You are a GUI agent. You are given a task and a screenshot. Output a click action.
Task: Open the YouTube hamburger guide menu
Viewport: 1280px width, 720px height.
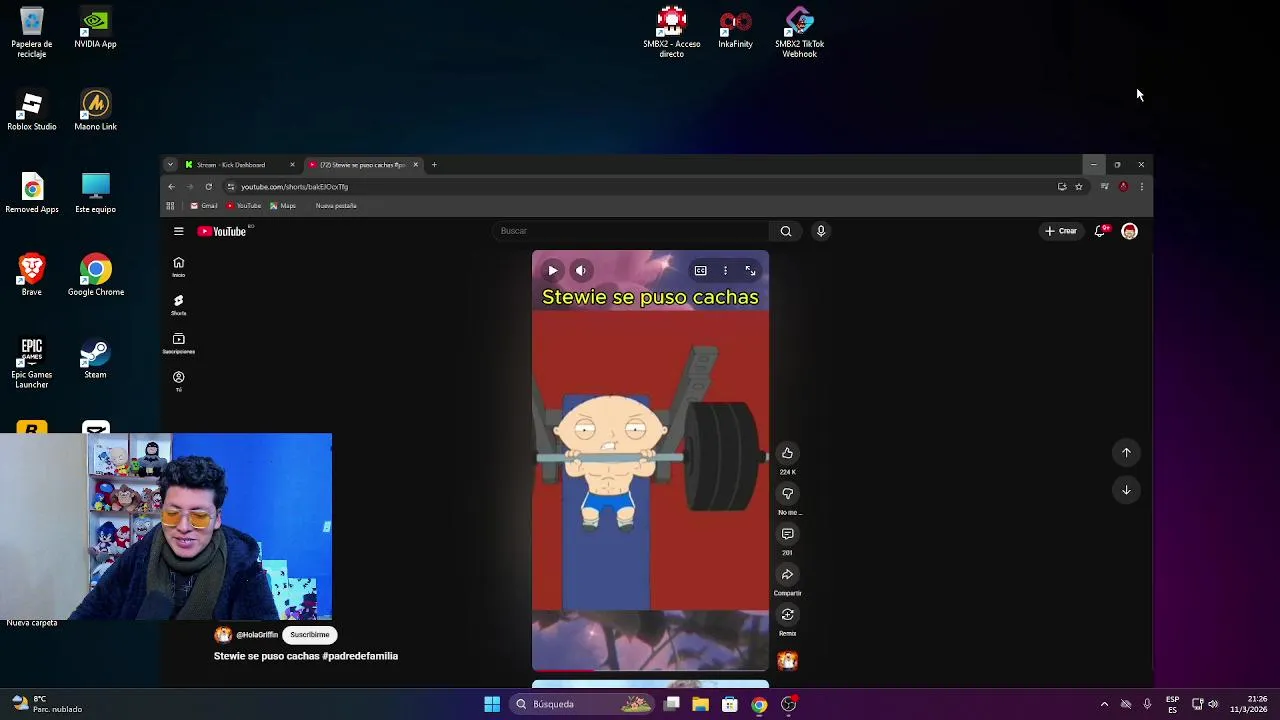(x=178, y=231)
